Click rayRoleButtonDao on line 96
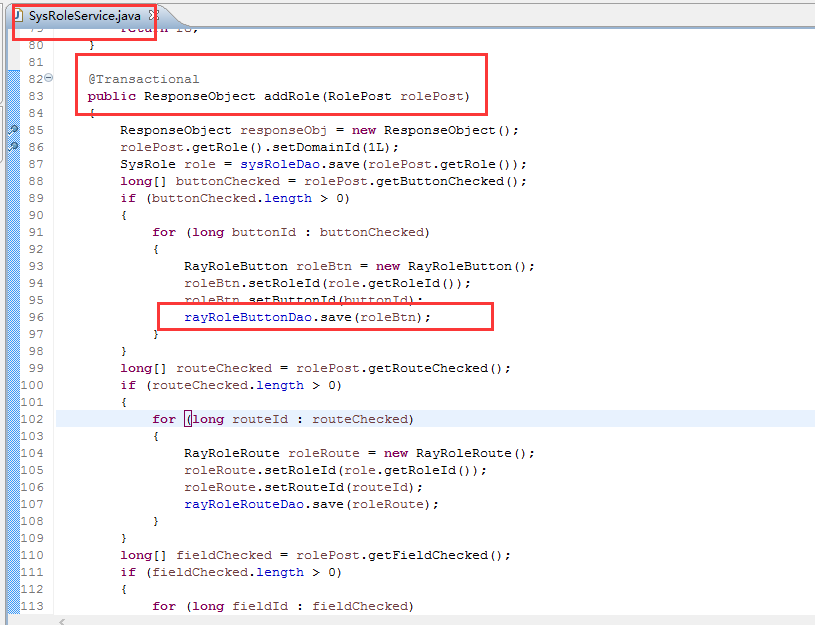Screen dimensions: 815x625 (248, 317)
